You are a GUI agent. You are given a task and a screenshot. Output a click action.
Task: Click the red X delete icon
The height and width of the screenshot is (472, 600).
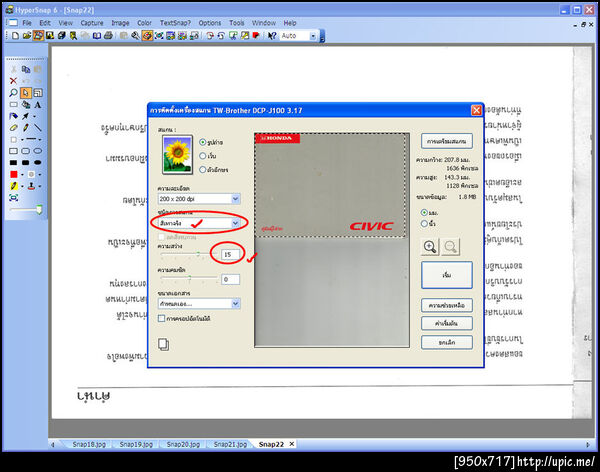point(13,81)
